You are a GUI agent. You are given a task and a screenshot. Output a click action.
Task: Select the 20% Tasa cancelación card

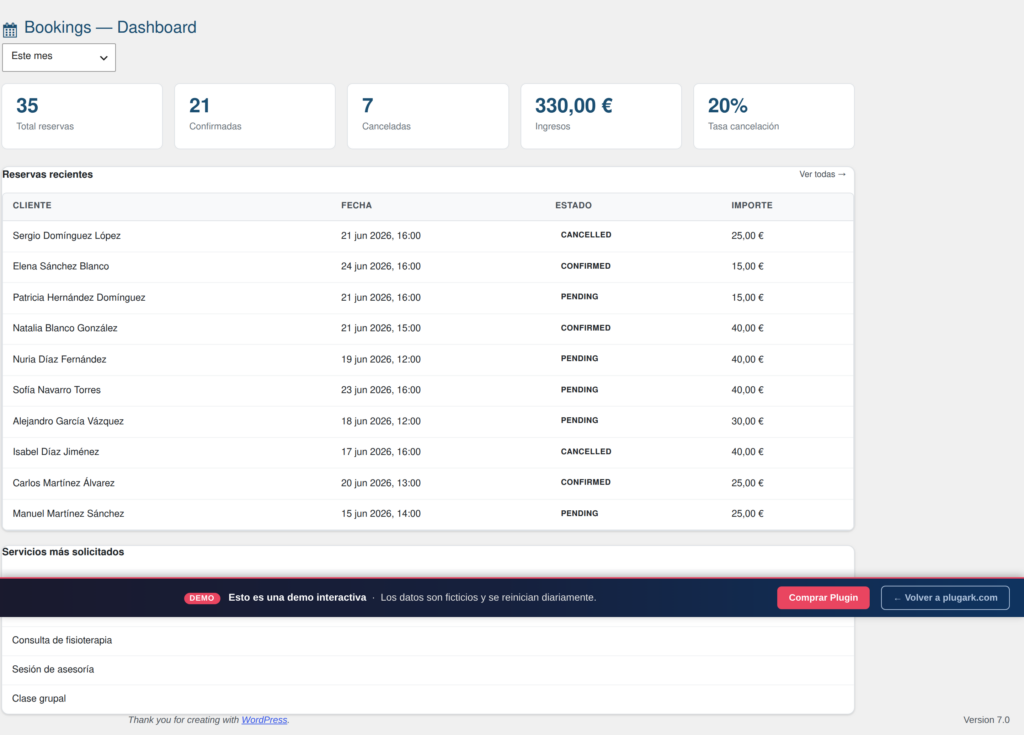[x=774, y=116]
